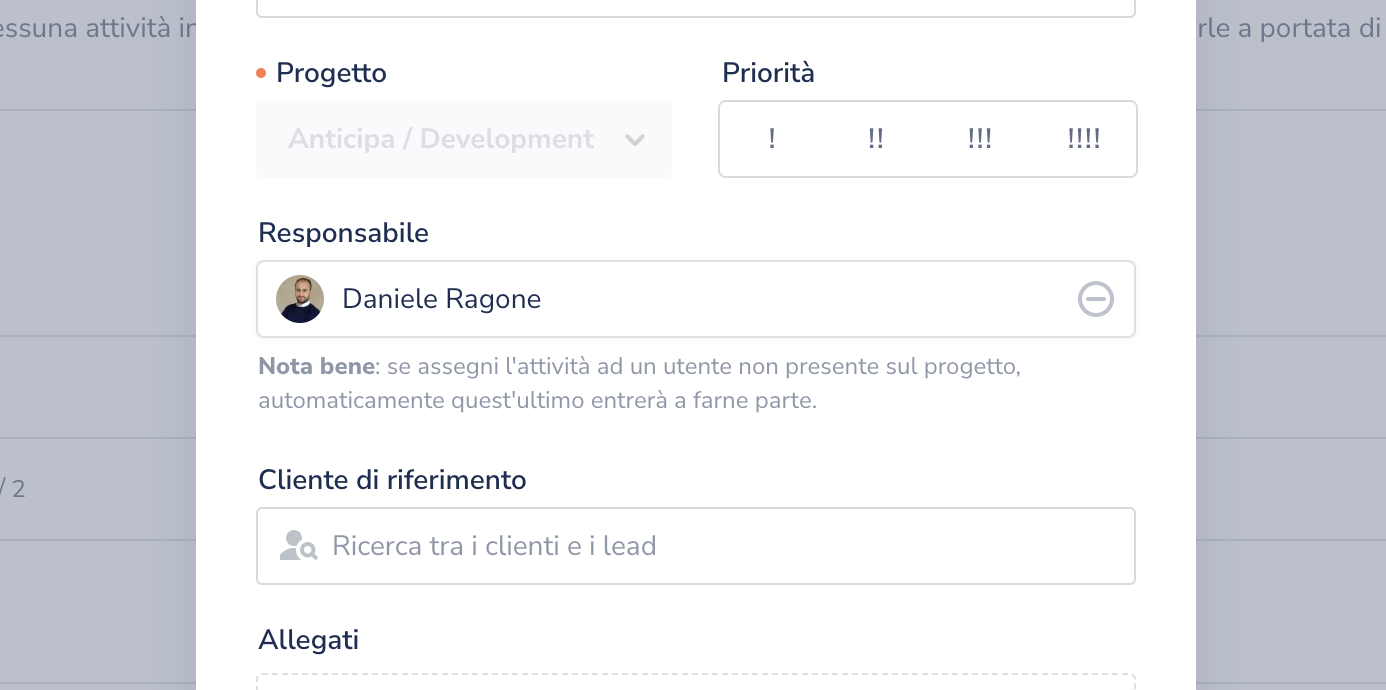This screenshot has height=690, width=1386.
Task: Click the Allegati section heading
Action: point(308,640)
